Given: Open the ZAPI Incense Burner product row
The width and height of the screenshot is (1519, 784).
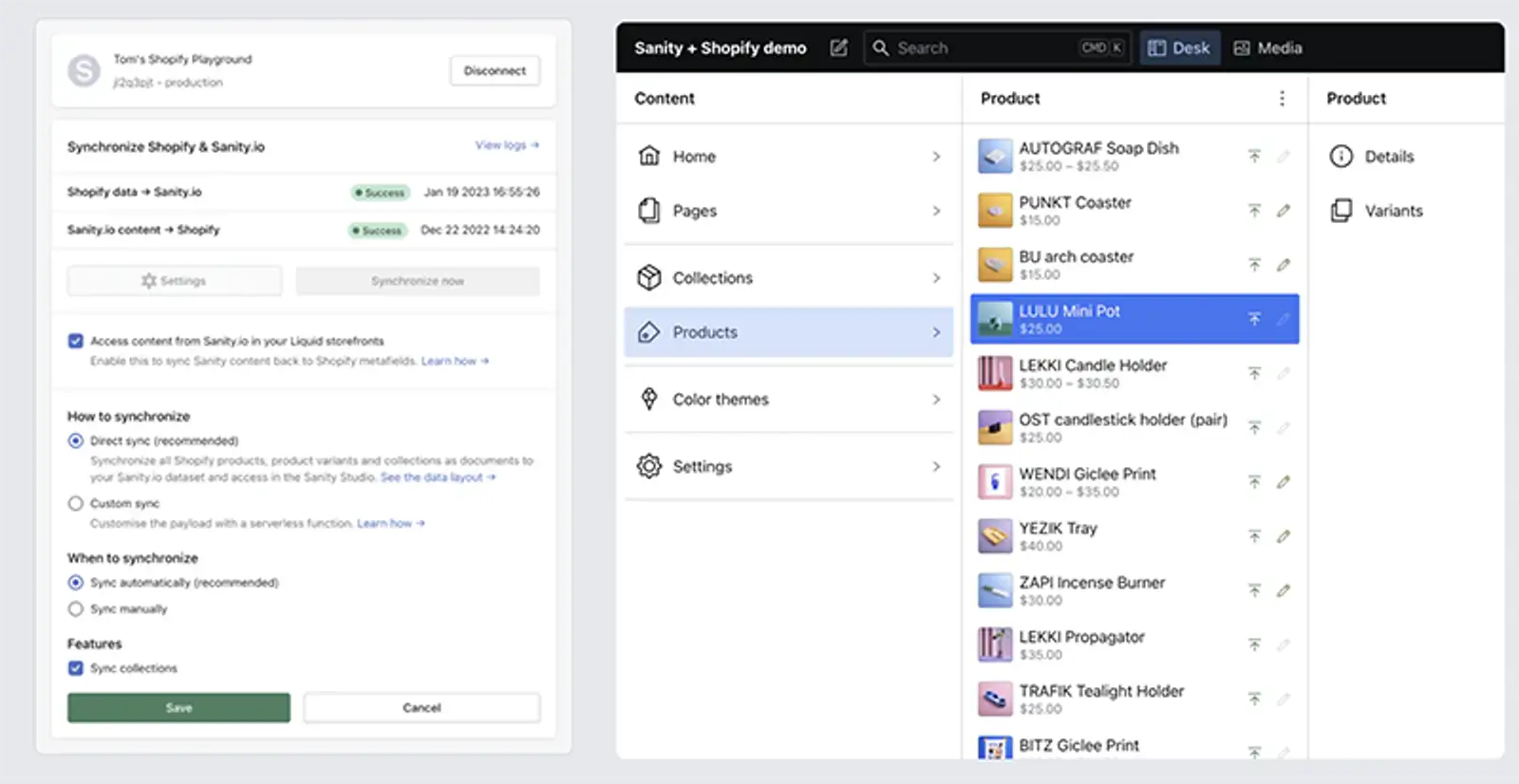Looking at the screenshot, I should pos(1135,590).
